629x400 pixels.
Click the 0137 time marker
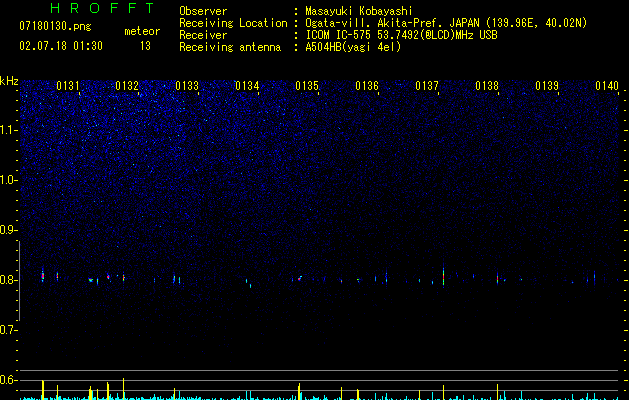(427, 86)
